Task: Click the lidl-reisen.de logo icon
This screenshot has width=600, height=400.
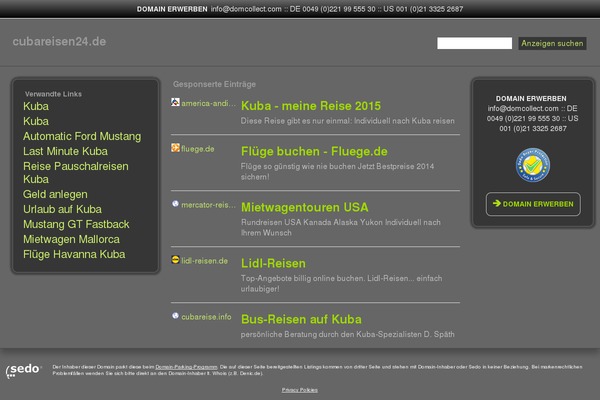Action: (x=175, y=260)
